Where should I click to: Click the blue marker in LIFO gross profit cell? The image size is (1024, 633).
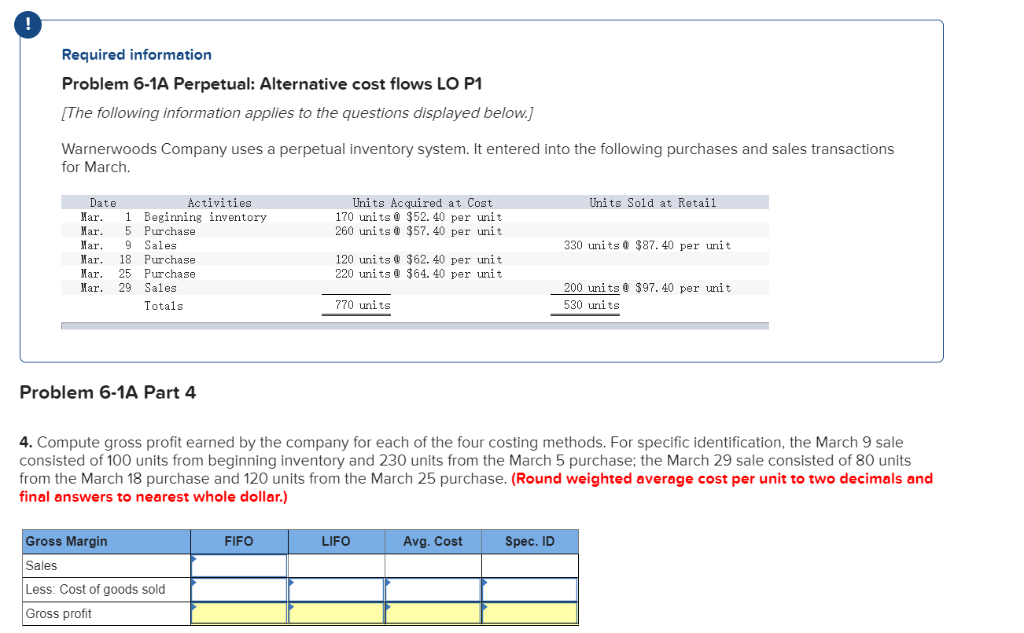coord(290,608)
